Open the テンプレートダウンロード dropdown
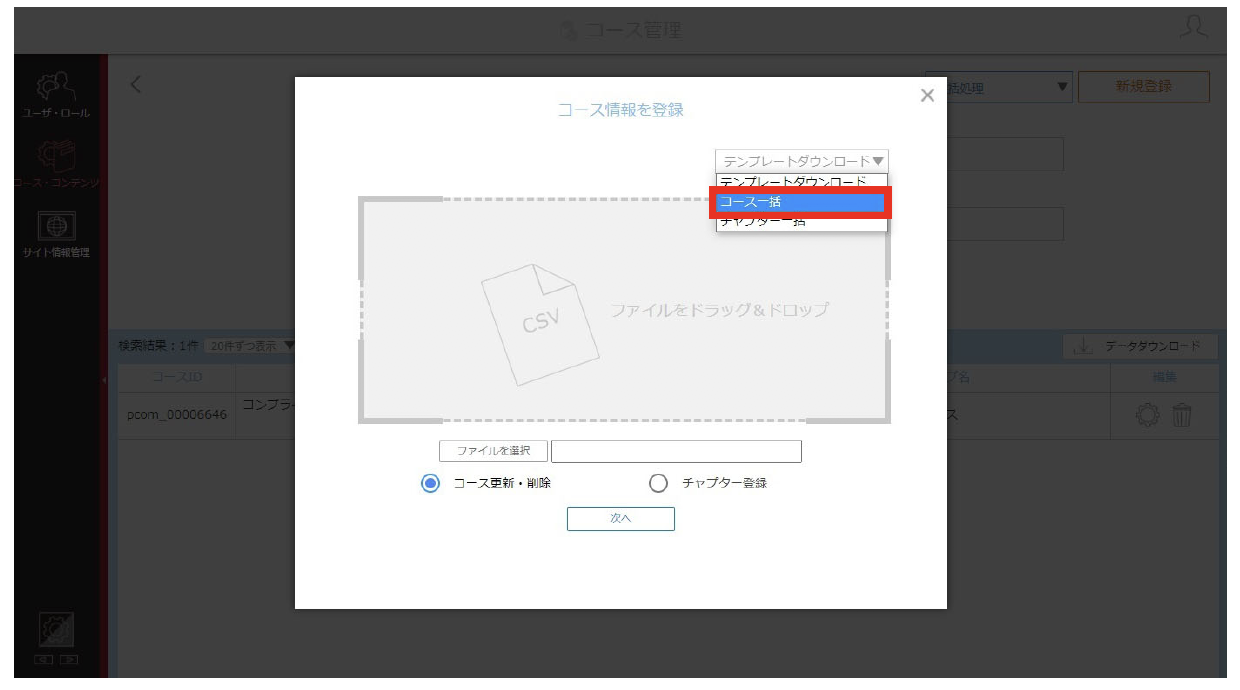 pos(802,161)
